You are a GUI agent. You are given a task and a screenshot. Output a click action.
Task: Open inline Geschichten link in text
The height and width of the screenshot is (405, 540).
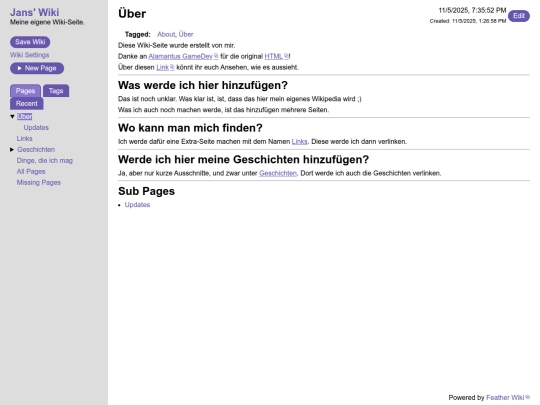pyautogui.click(x=278, y=173)
